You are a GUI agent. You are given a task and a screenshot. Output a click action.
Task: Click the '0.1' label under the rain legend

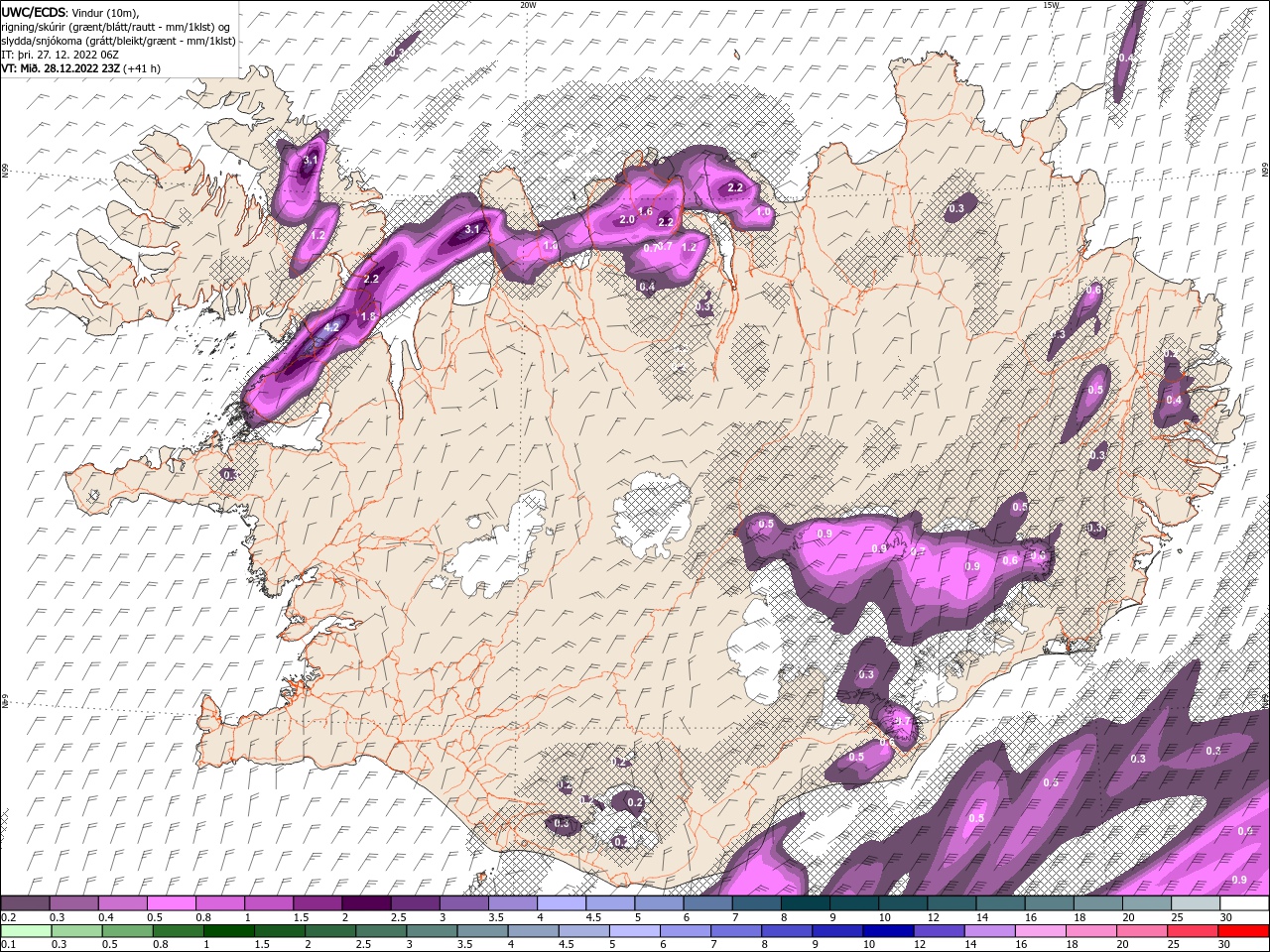[x=8, y=946]
